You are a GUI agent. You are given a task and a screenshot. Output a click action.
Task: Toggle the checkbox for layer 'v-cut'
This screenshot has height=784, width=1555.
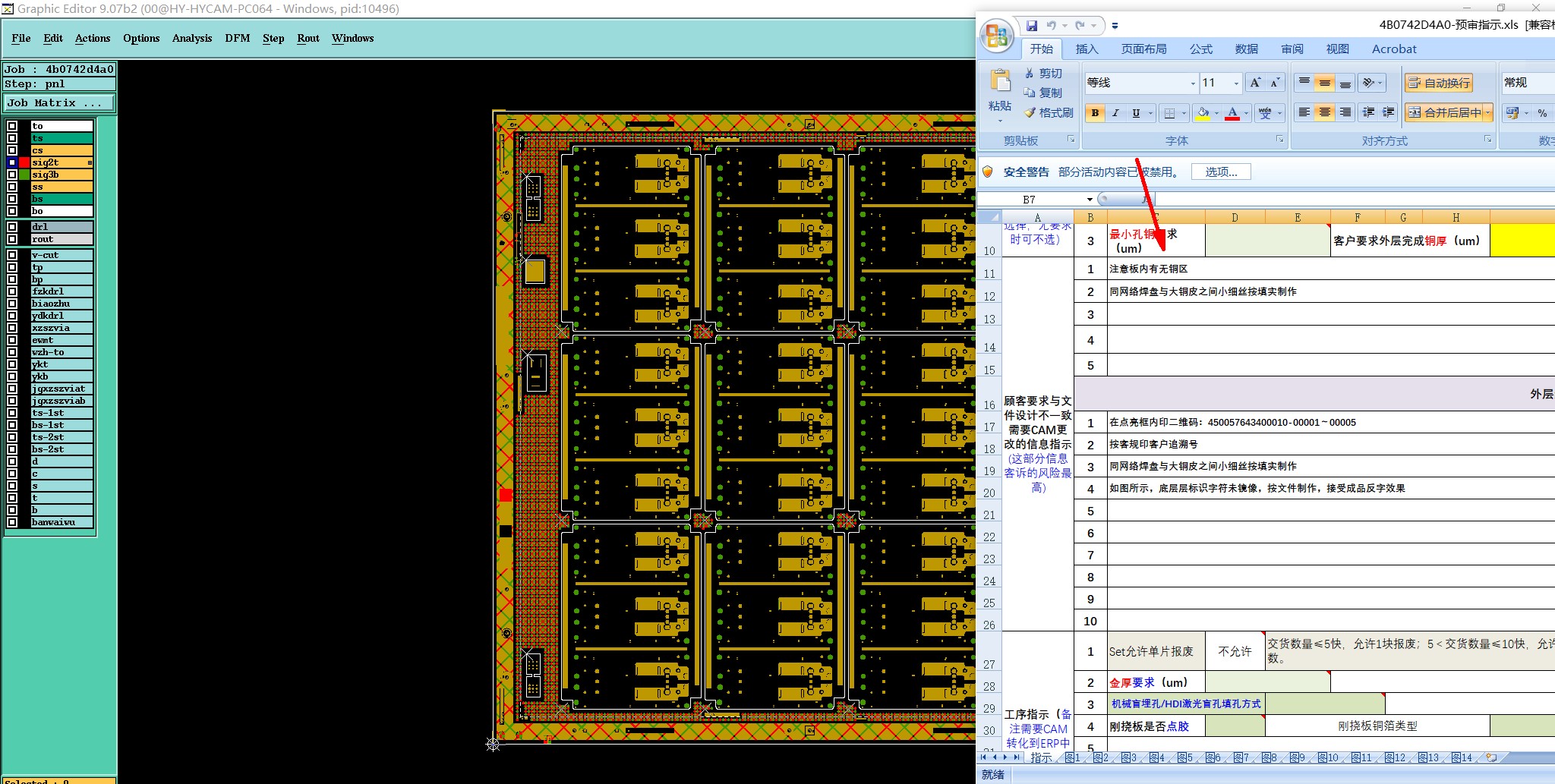12,255
